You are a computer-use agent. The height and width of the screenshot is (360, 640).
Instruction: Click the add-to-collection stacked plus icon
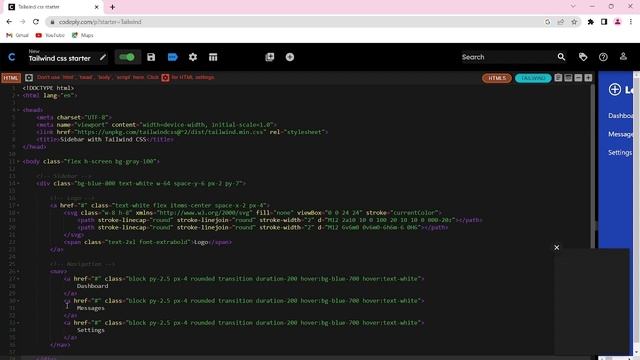click(270, 57)
